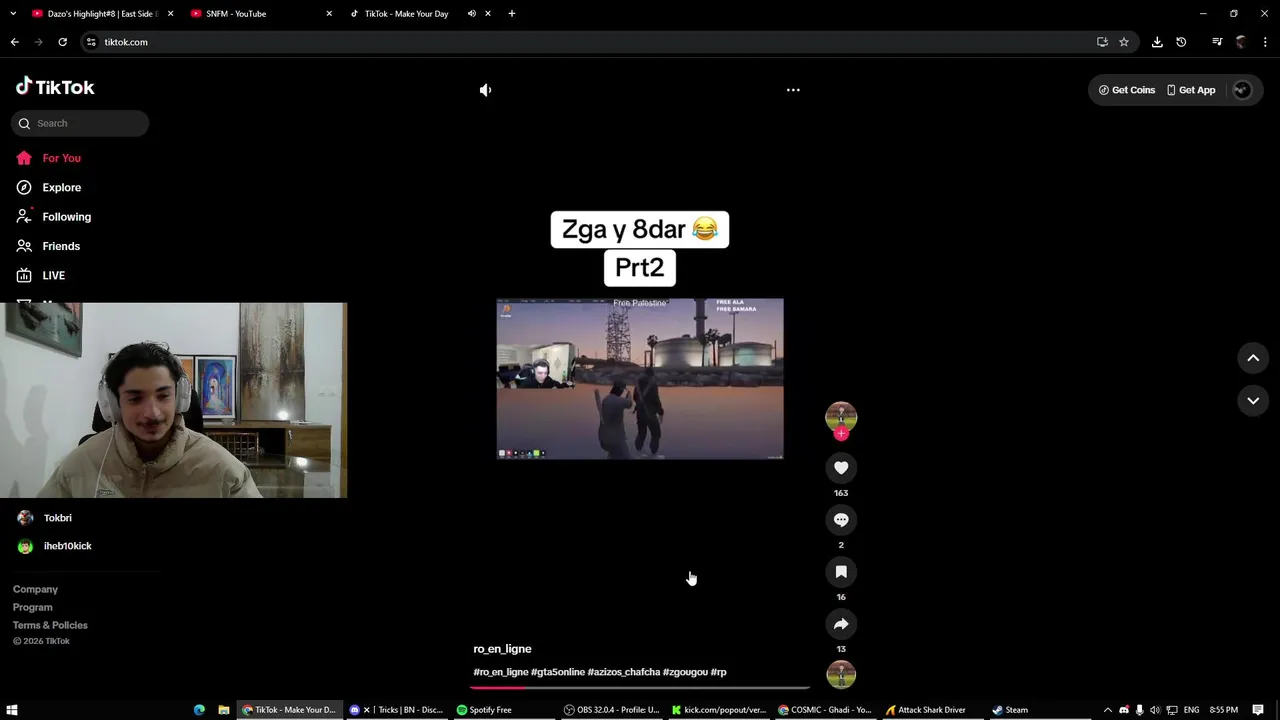Open the video more-options ellipsis menu
1280x720 pixels.
tap(793, 90)
